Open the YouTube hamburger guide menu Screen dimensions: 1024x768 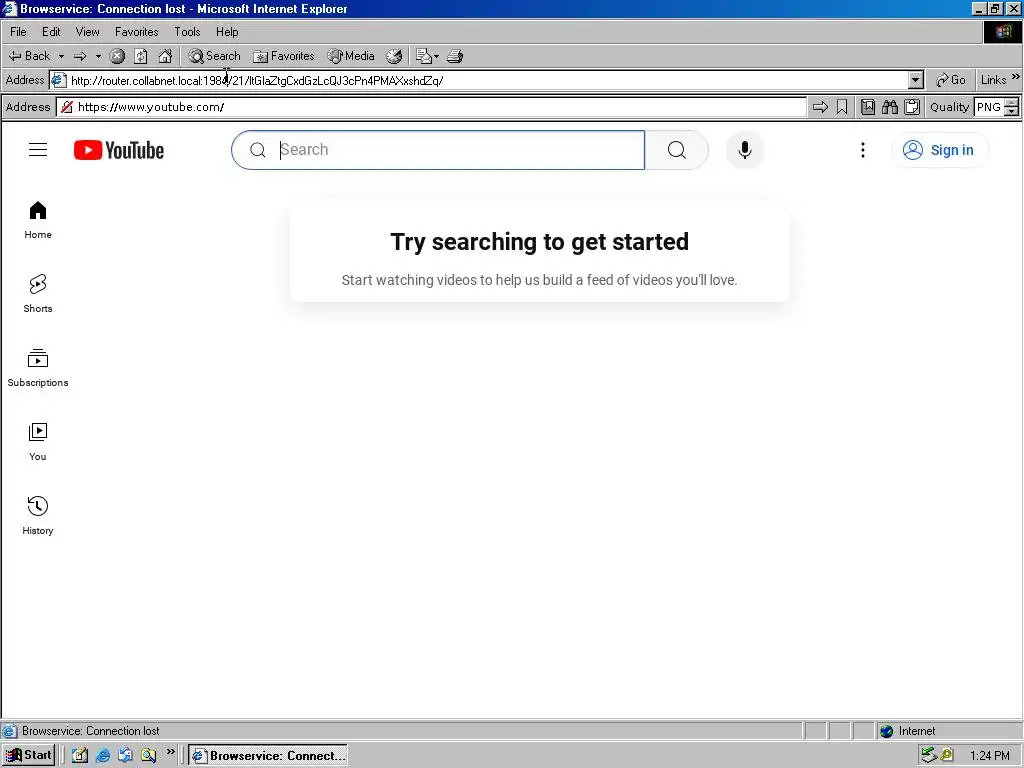[38, 150]
